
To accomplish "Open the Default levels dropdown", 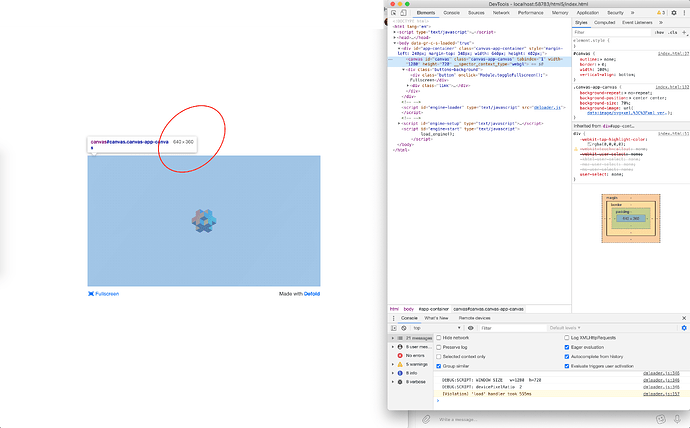I will (565, 328).
